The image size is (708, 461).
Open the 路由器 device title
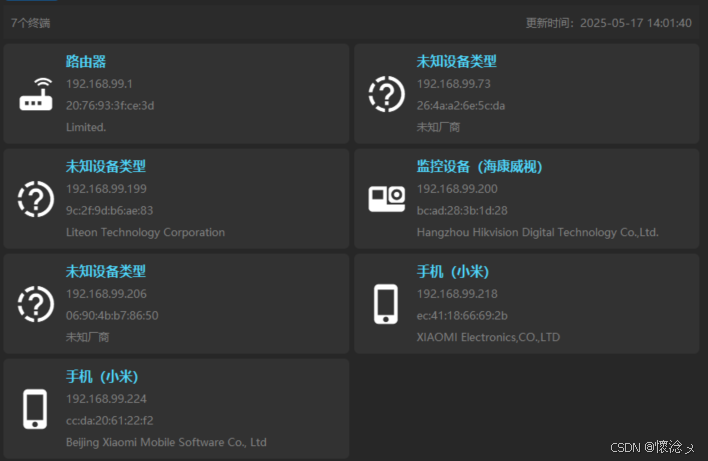pyautogui.click(x=86, y=61)
